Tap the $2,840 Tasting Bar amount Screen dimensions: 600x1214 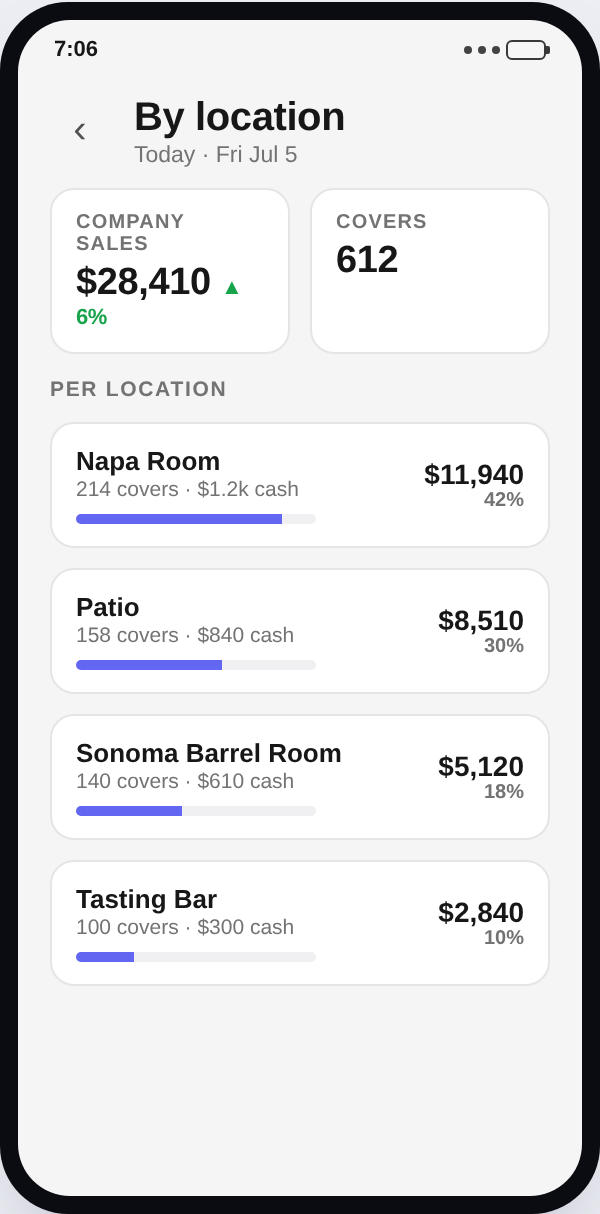(481, 913)
